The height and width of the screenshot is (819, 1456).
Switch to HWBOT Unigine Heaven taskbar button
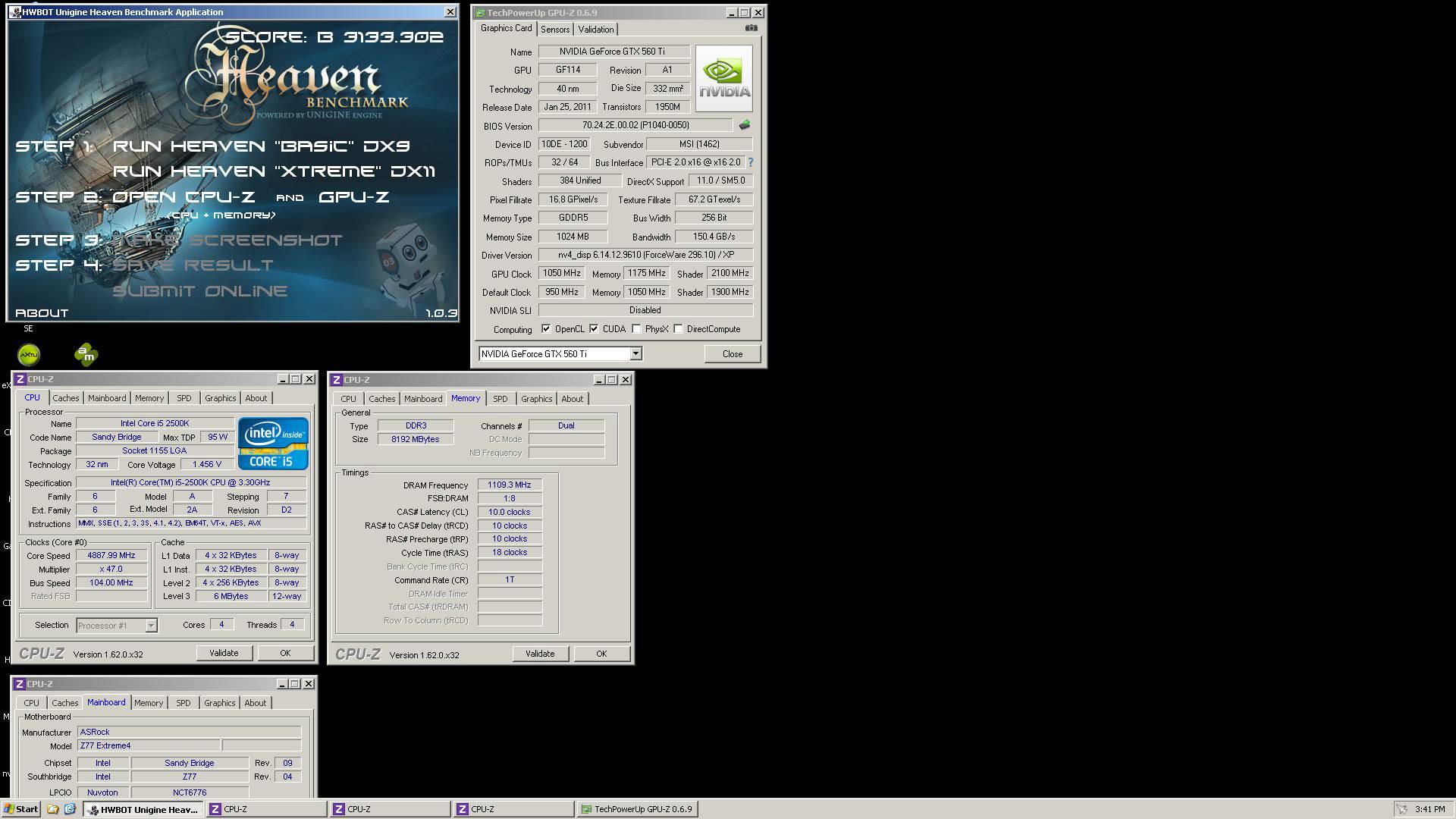point(143,809)
